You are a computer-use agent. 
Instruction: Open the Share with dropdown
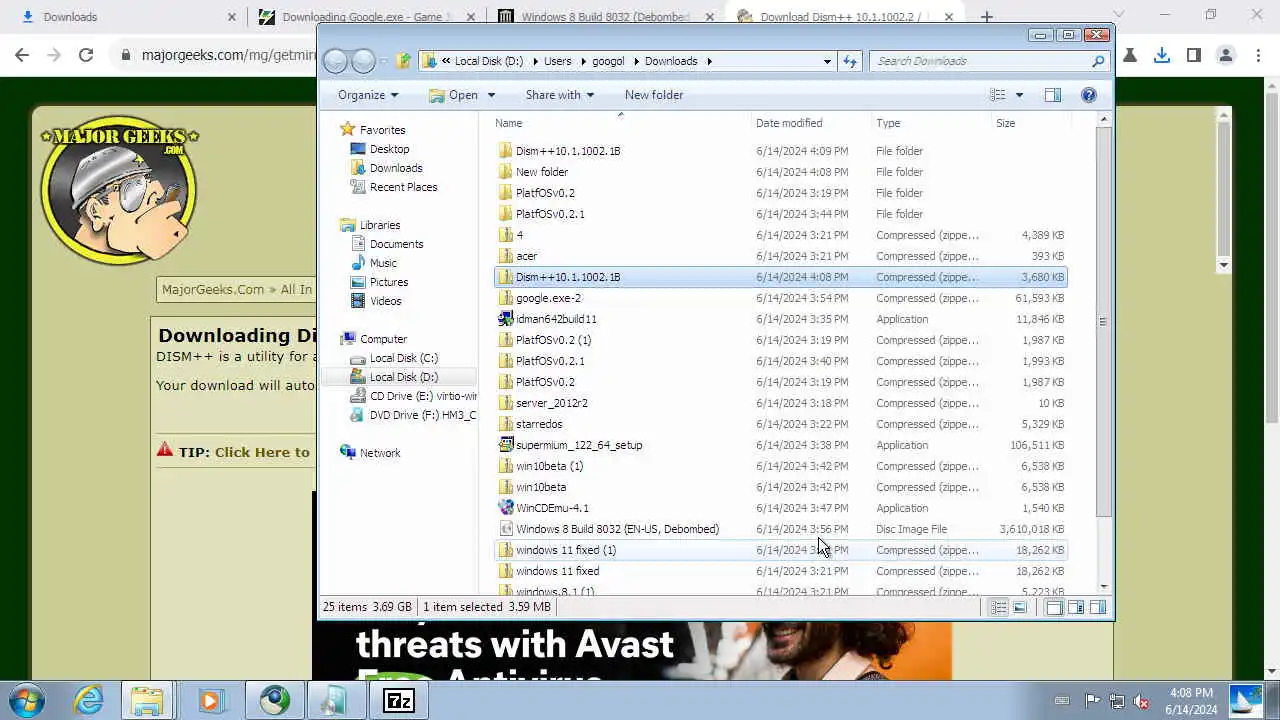[x=560, y=95]
